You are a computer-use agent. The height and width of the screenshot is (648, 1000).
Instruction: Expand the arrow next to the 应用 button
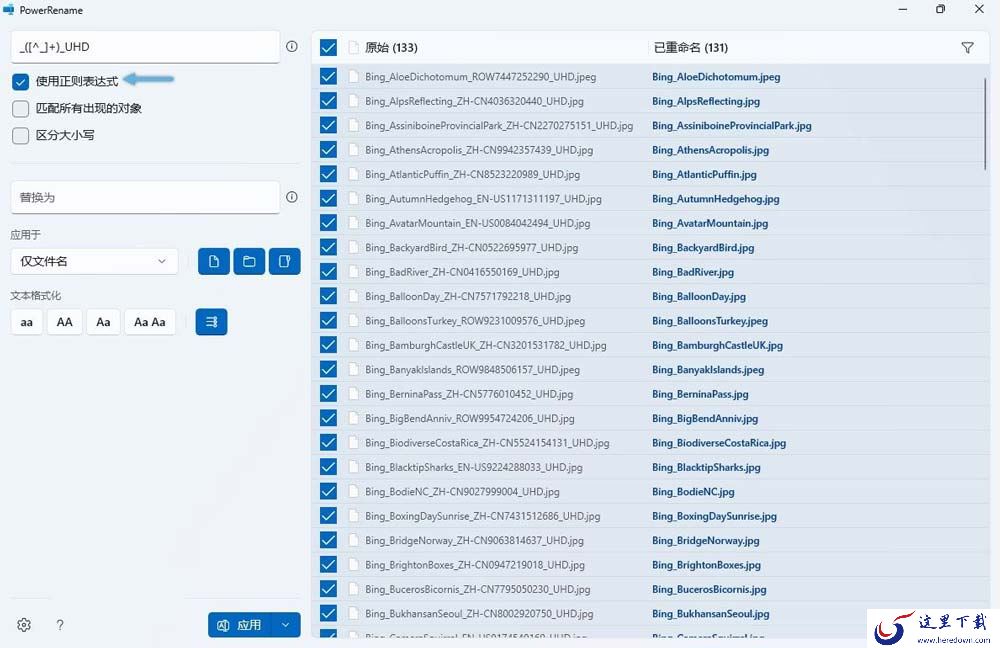click(x=286, y=625)
